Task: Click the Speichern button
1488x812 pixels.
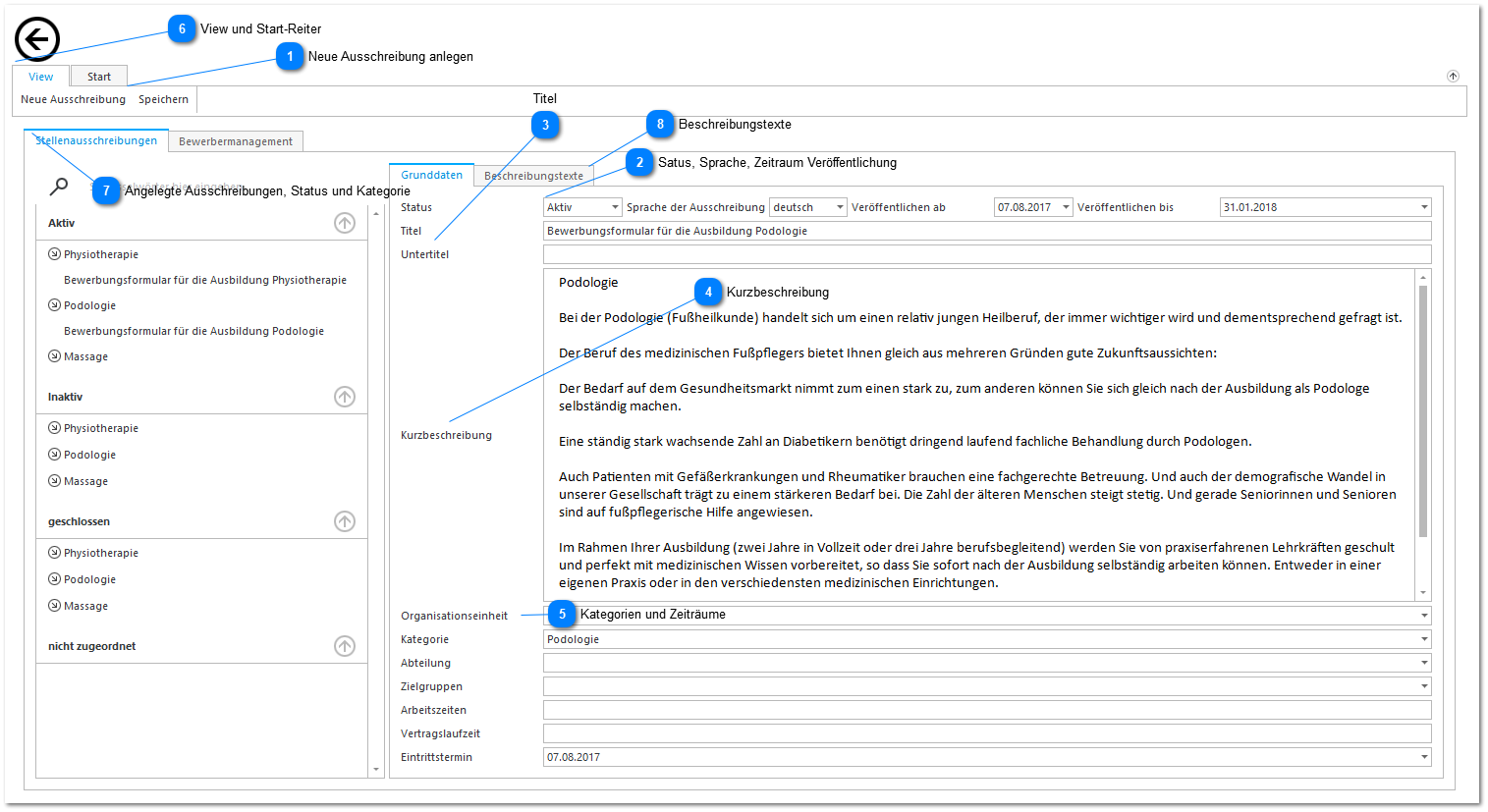Action: 163,99
